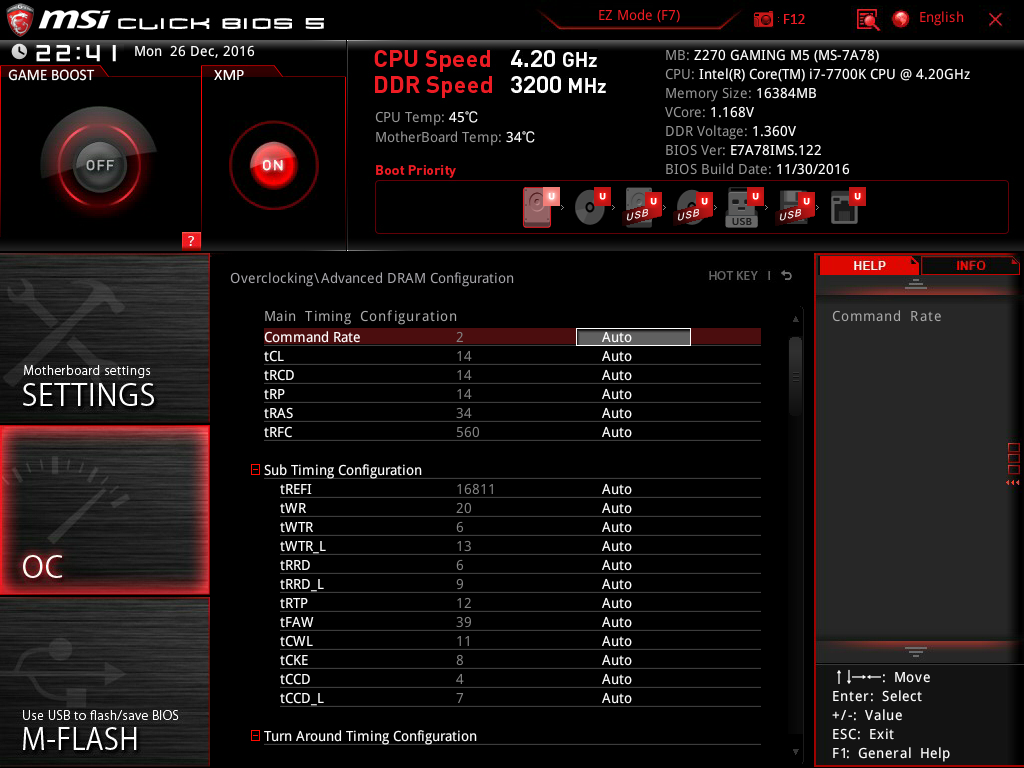Open M-FLASH BIOS flashing utility
Viewport: 1024px width, 768px height.
(x=105, y=682)
